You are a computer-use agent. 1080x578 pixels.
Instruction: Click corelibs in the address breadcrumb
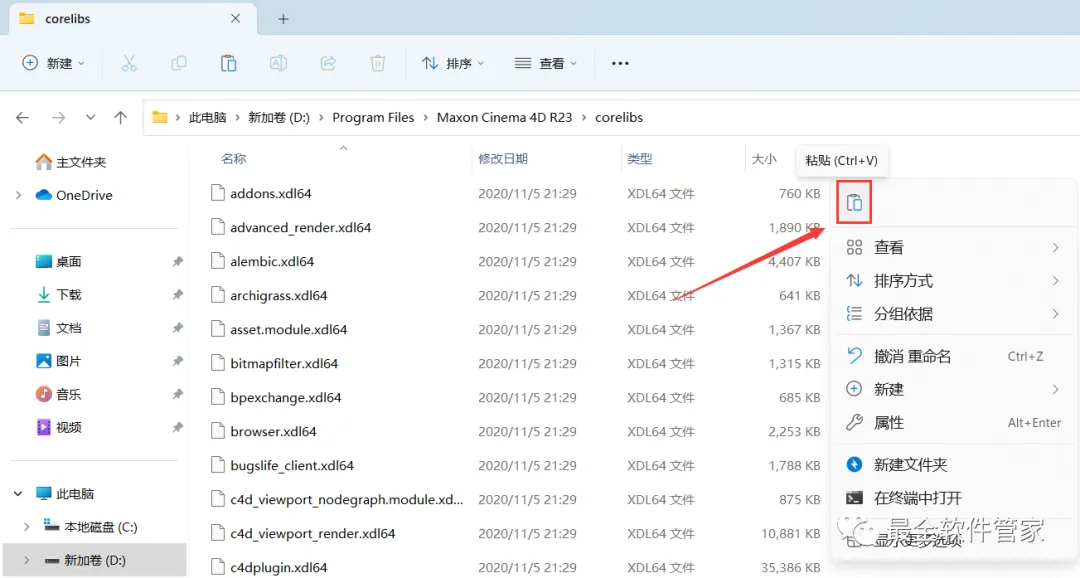tap(619, 118)
